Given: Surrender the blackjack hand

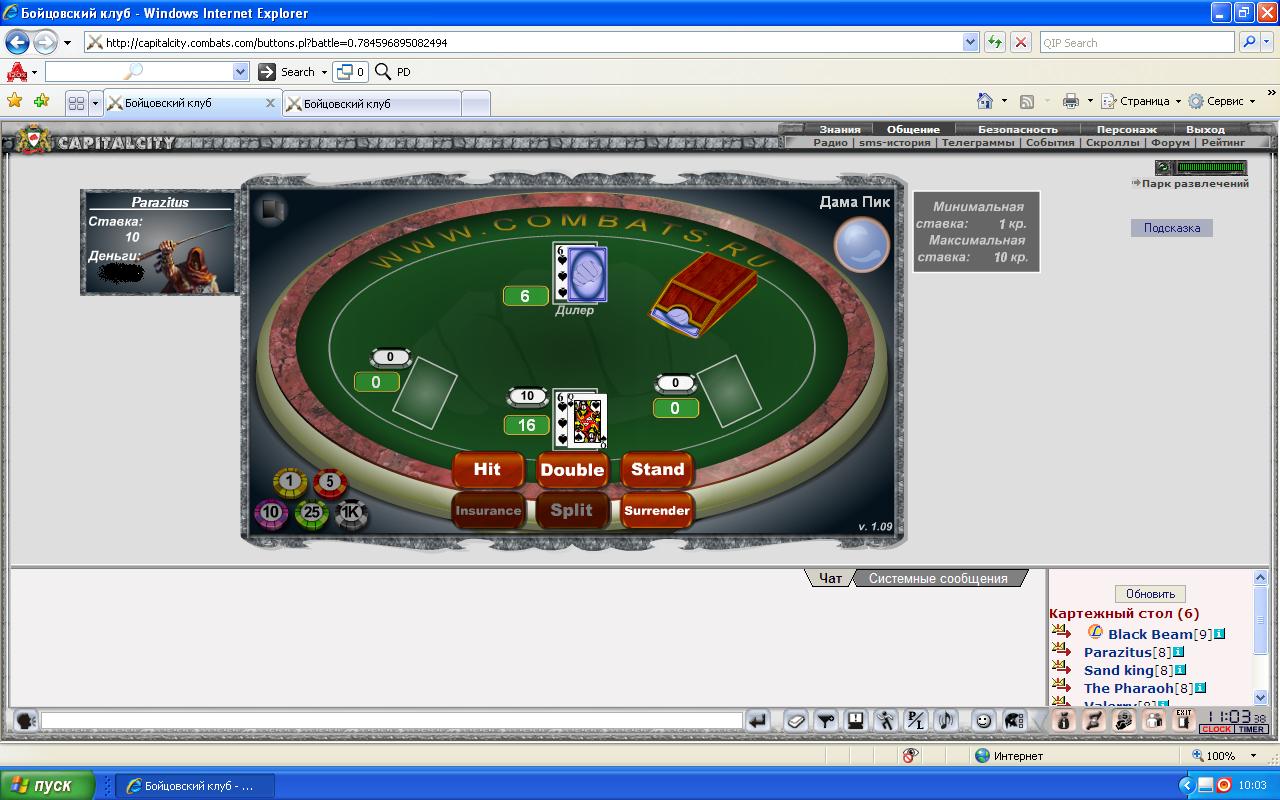Looking at the screenshot, I should (657, 510).
